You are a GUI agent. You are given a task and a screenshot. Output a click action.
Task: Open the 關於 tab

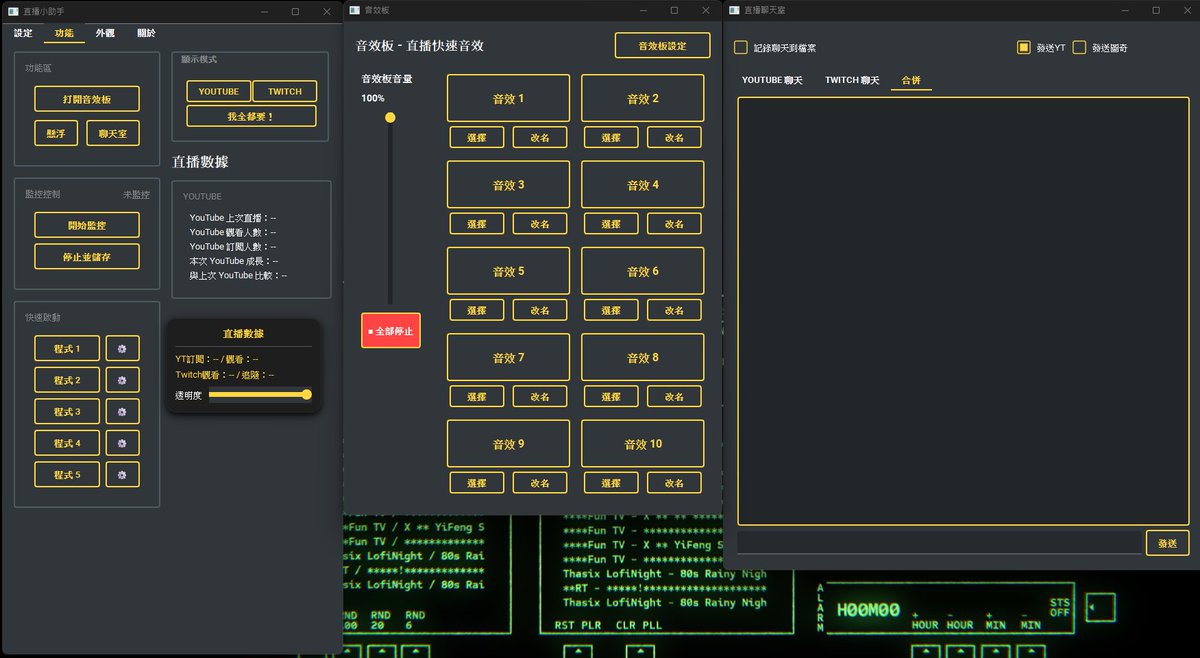click(x=146, y=33)
